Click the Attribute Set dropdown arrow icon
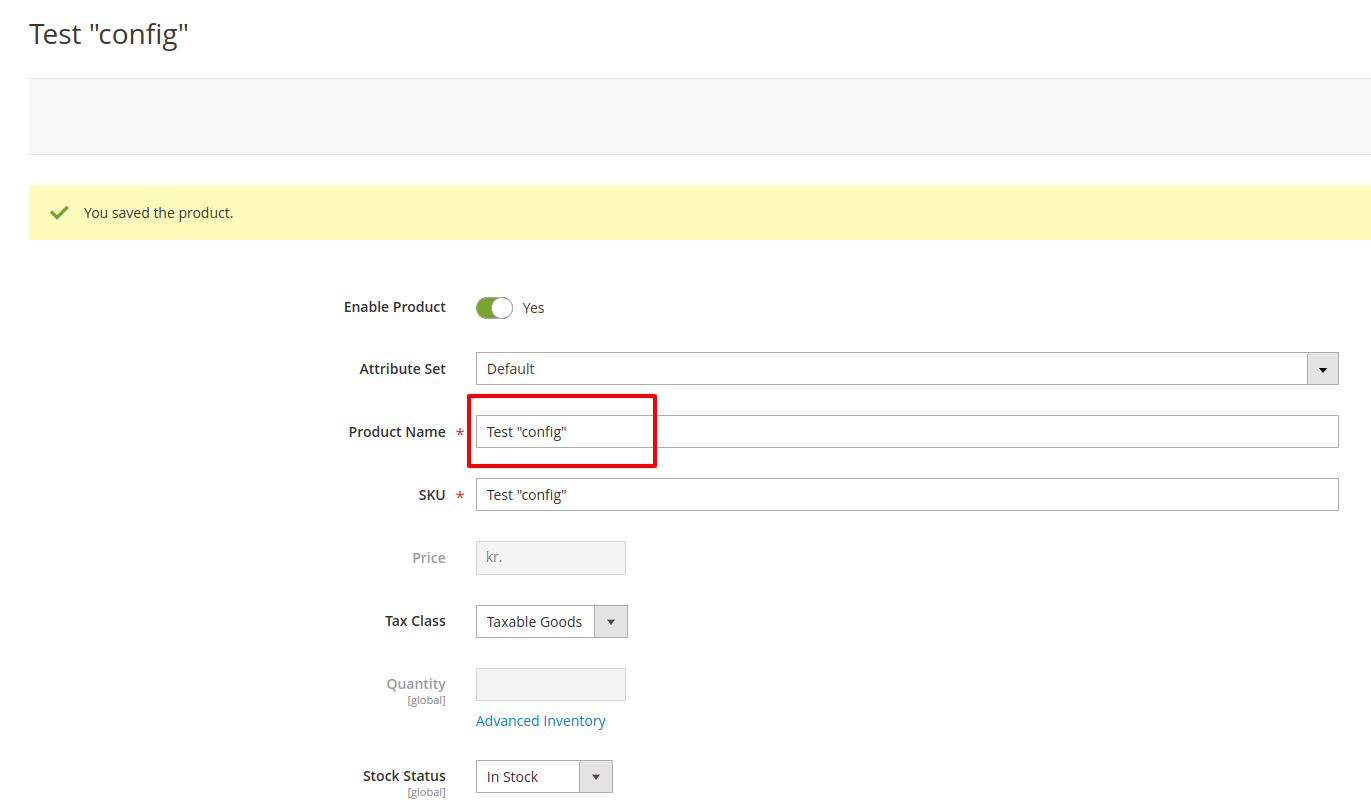The height and width of the screenshot is (807, 1371). pos(1322,368)
